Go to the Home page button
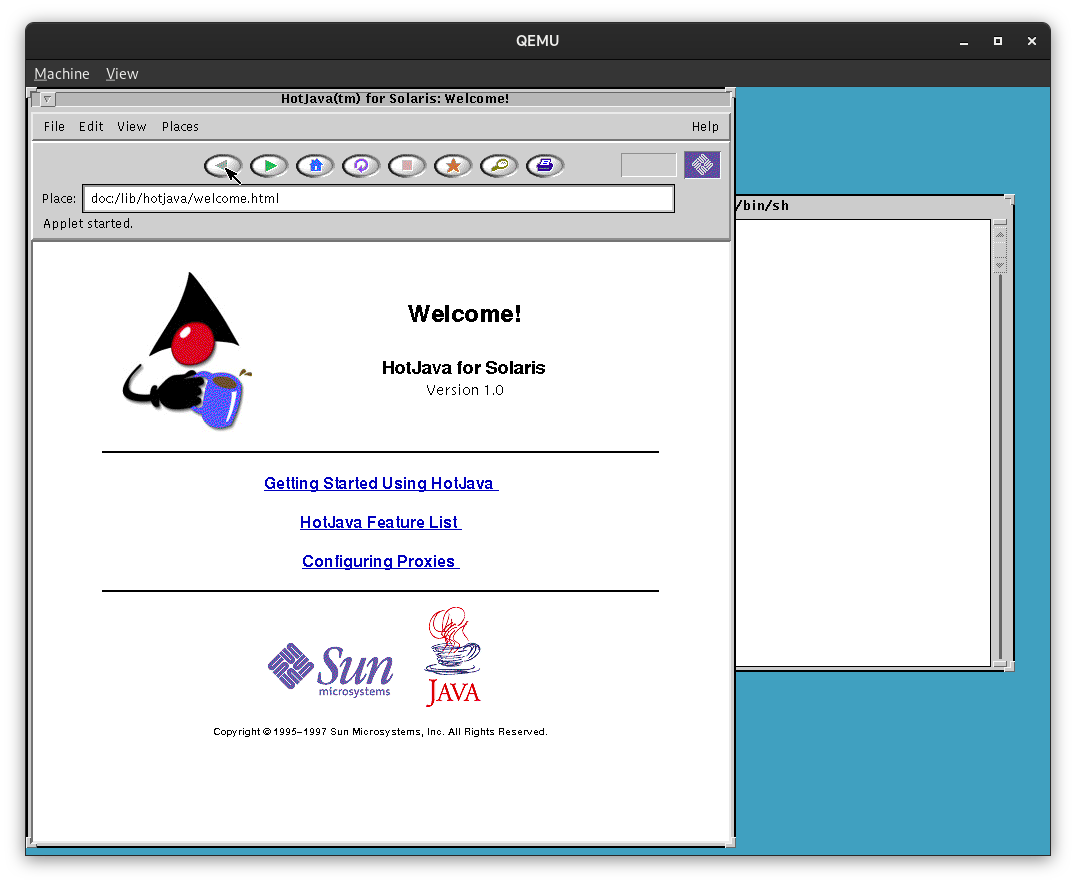 [x=315, y=165]
